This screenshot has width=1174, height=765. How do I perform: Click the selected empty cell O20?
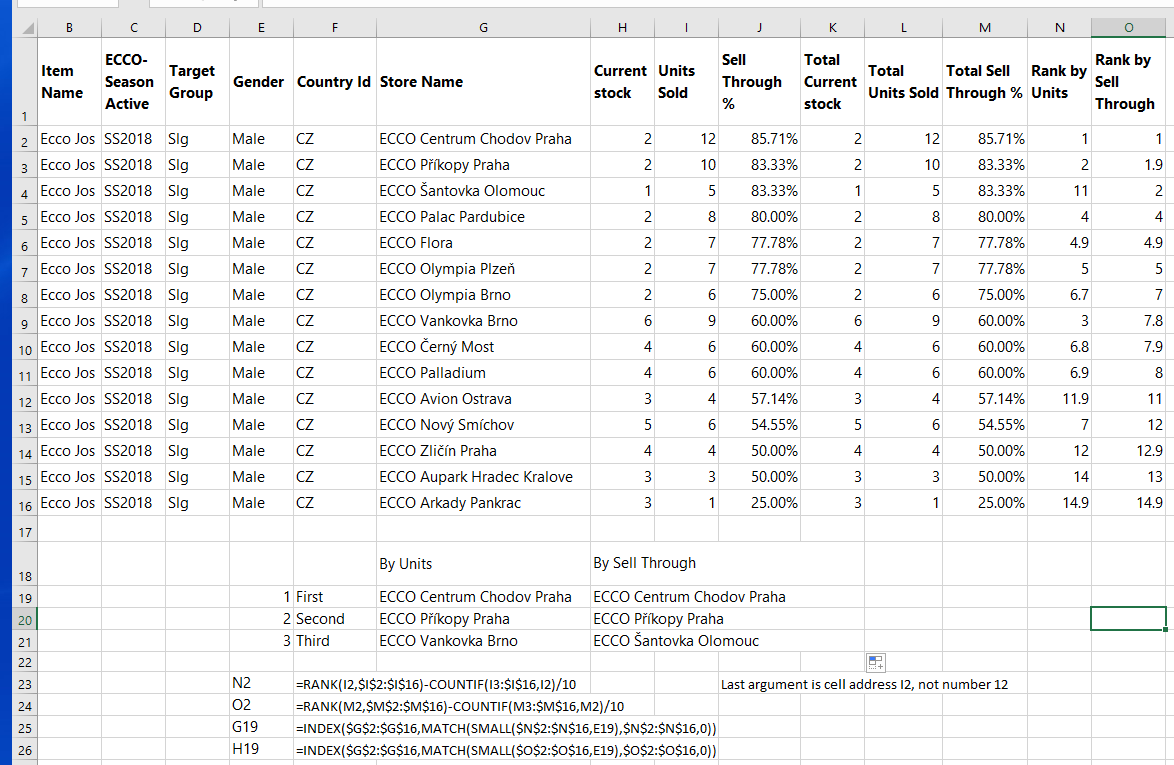[1128, 619]
